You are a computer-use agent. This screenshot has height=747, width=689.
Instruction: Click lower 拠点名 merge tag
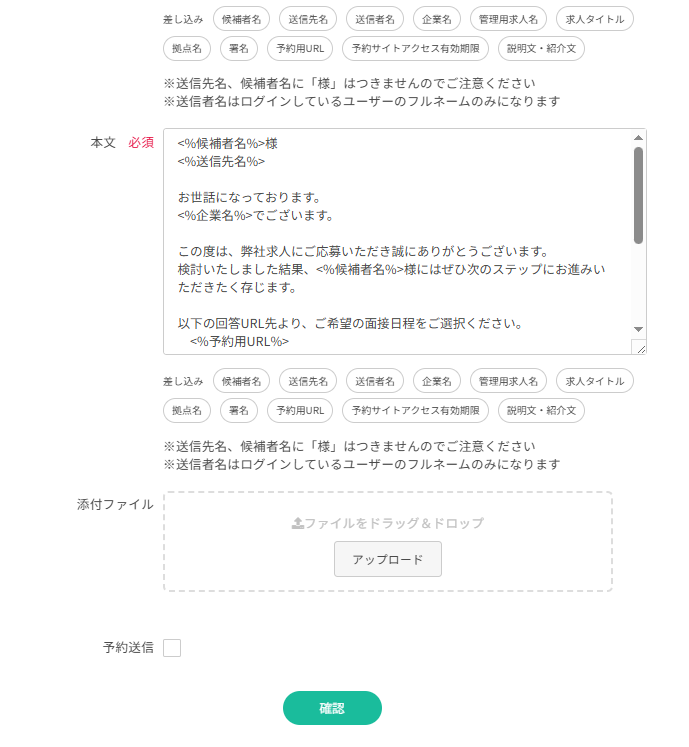(x=187, y=411)
